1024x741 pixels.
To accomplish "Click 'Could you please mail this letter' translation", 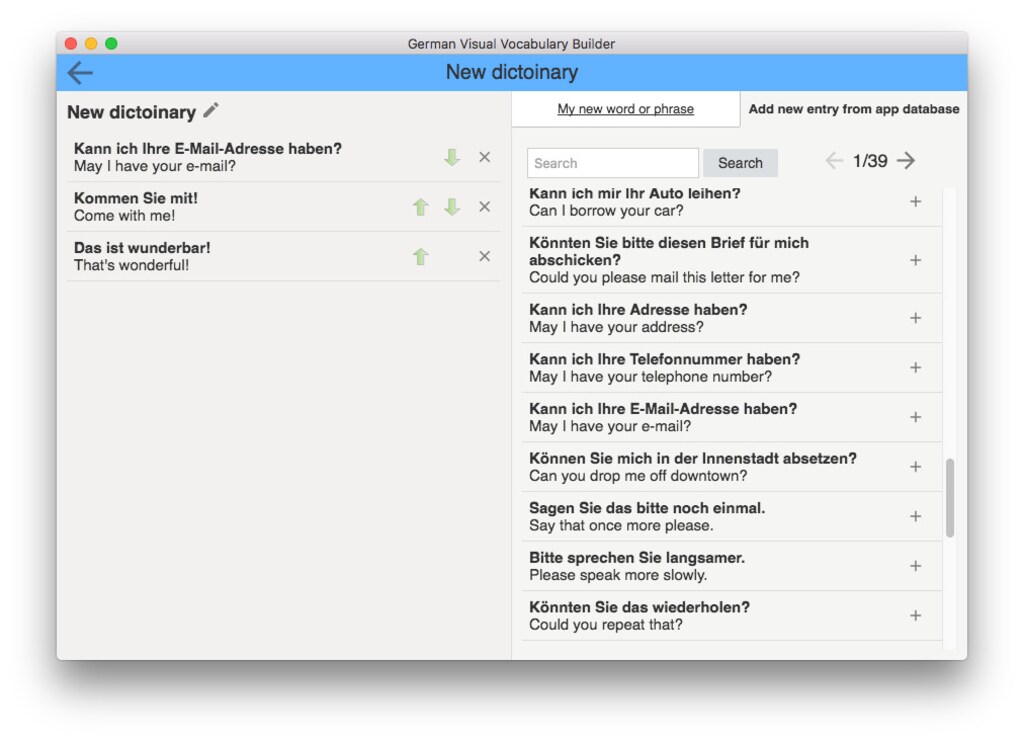I will pyautogui.click(x=664, y=277).
